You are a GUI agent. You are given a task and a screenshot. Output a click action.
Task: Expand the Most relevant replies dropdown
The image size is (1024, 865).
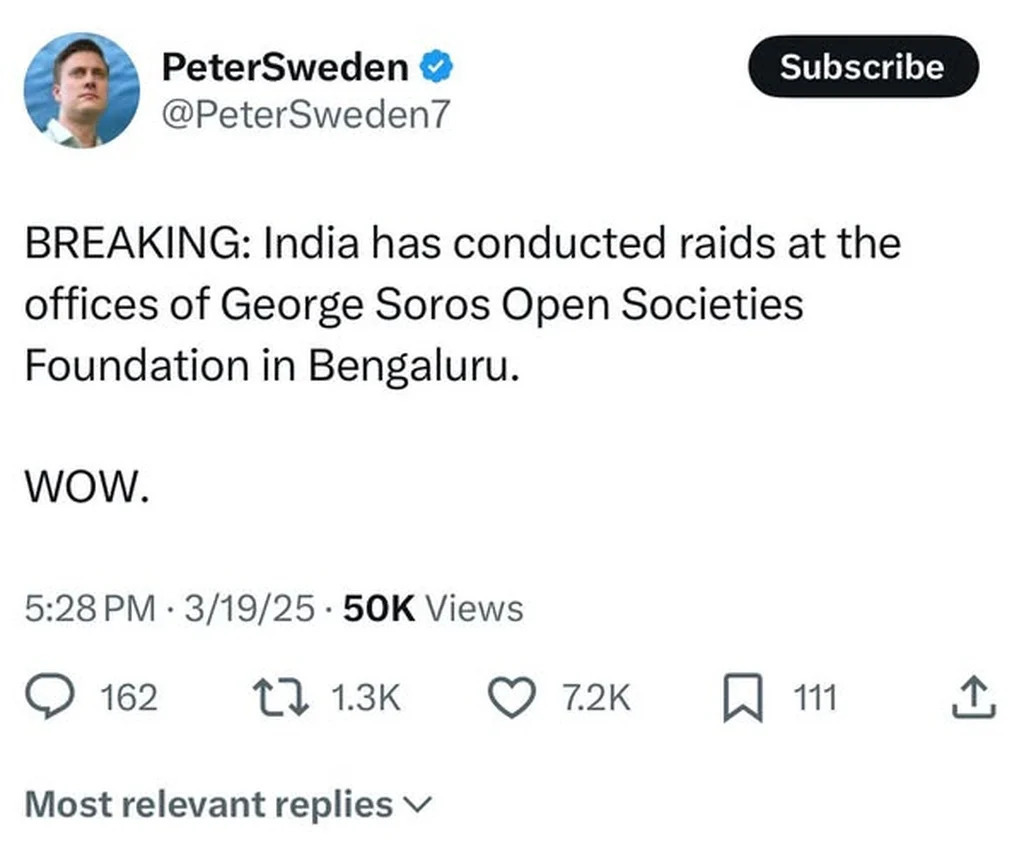[208, 804]
